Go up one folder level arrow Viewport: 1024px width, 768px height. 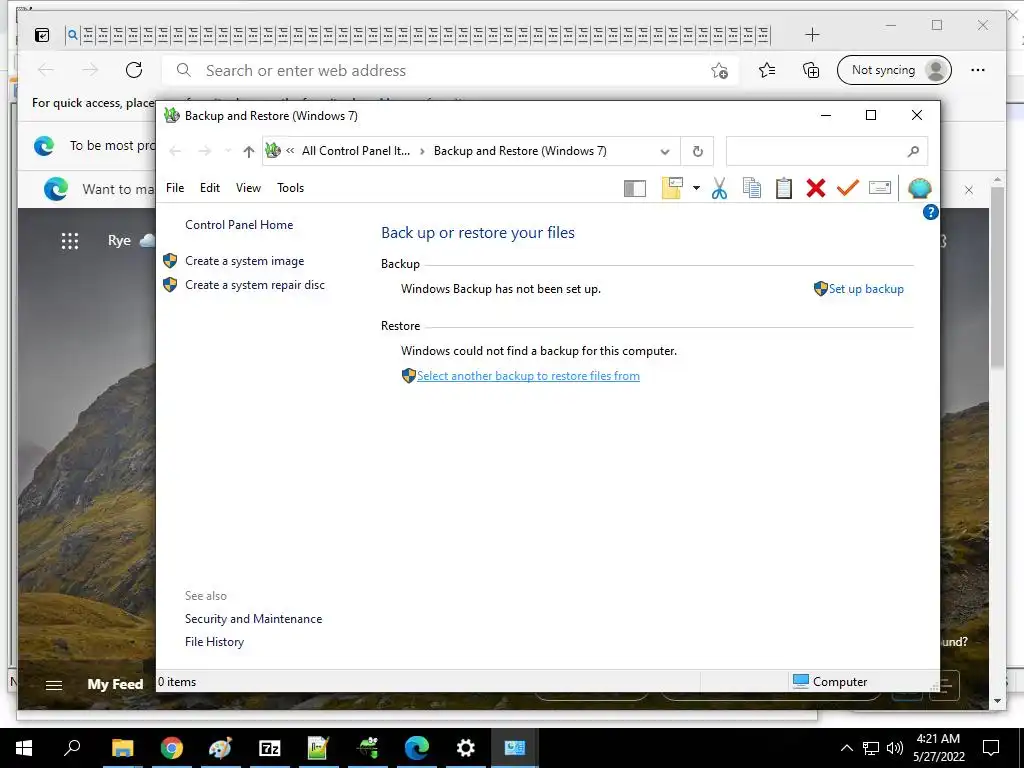[x=248, y=152]
